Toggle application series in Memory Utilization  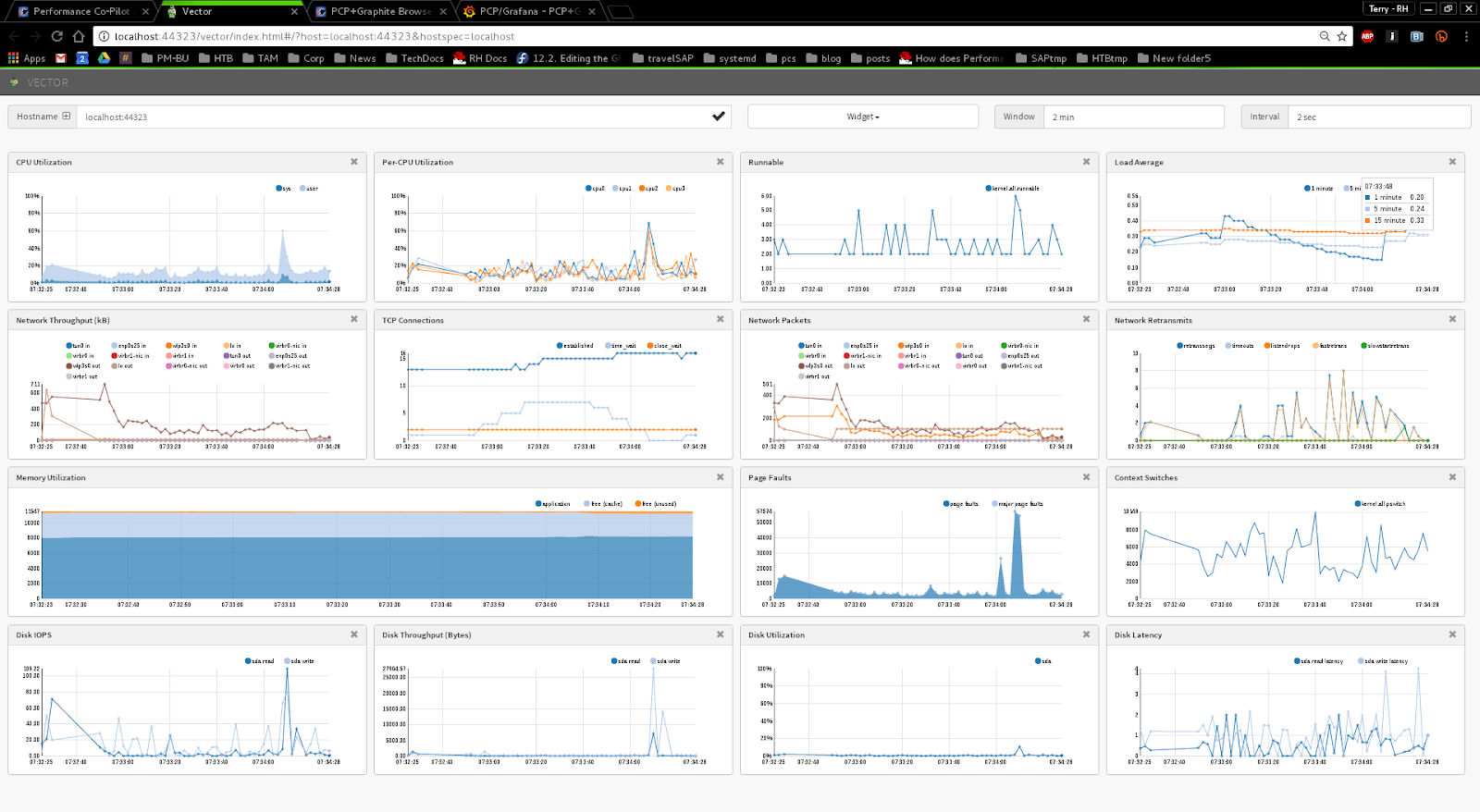(x=553, y=504)
